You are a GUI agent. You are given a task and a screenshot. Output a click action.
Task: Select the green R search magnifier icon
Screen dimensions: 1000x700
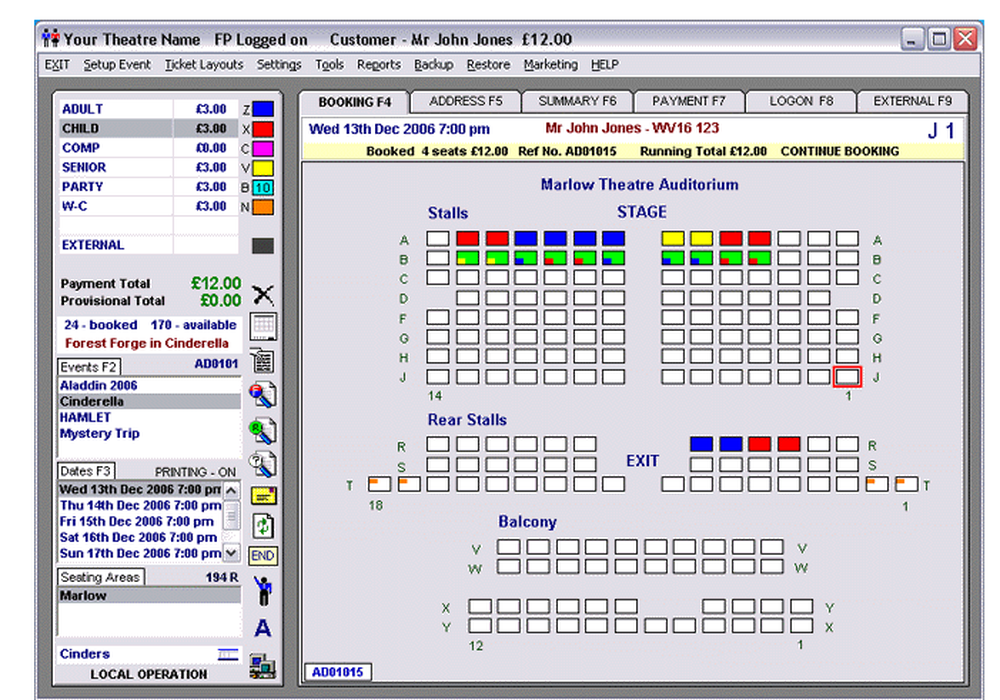[x=262, y=428]
